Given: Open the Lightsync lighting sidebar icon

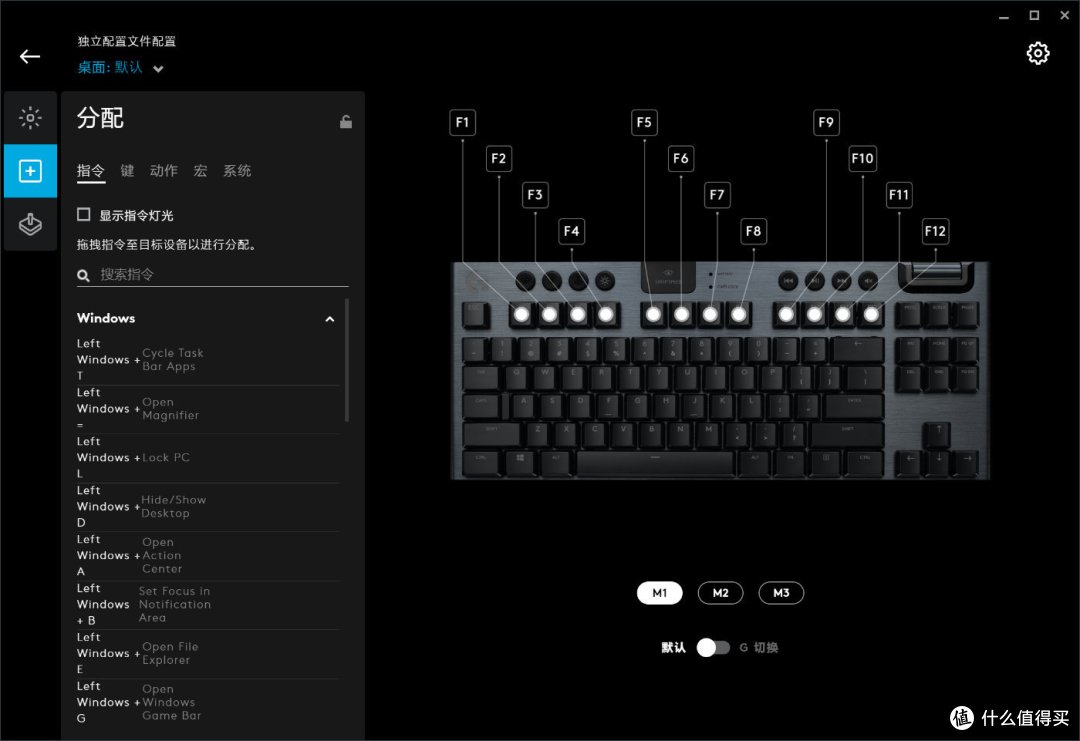Looking at the screenshot, I should [x=30, y=118].
